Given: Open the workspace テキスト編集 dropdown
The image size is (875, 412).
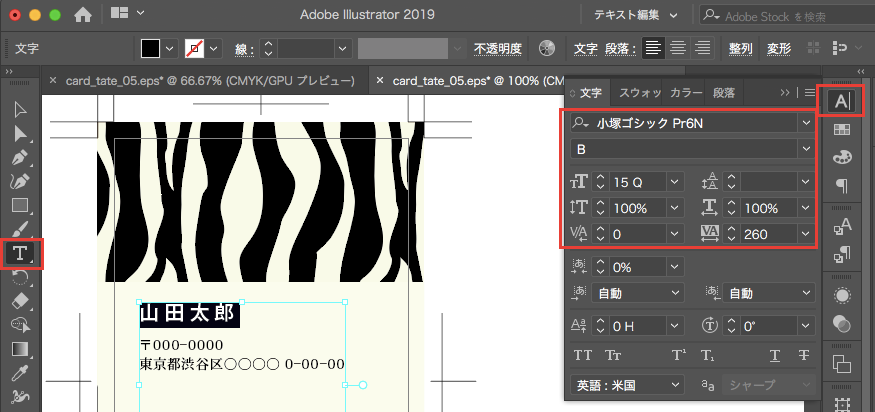Looking at the screenshot, I should click(x=636, y=16).
